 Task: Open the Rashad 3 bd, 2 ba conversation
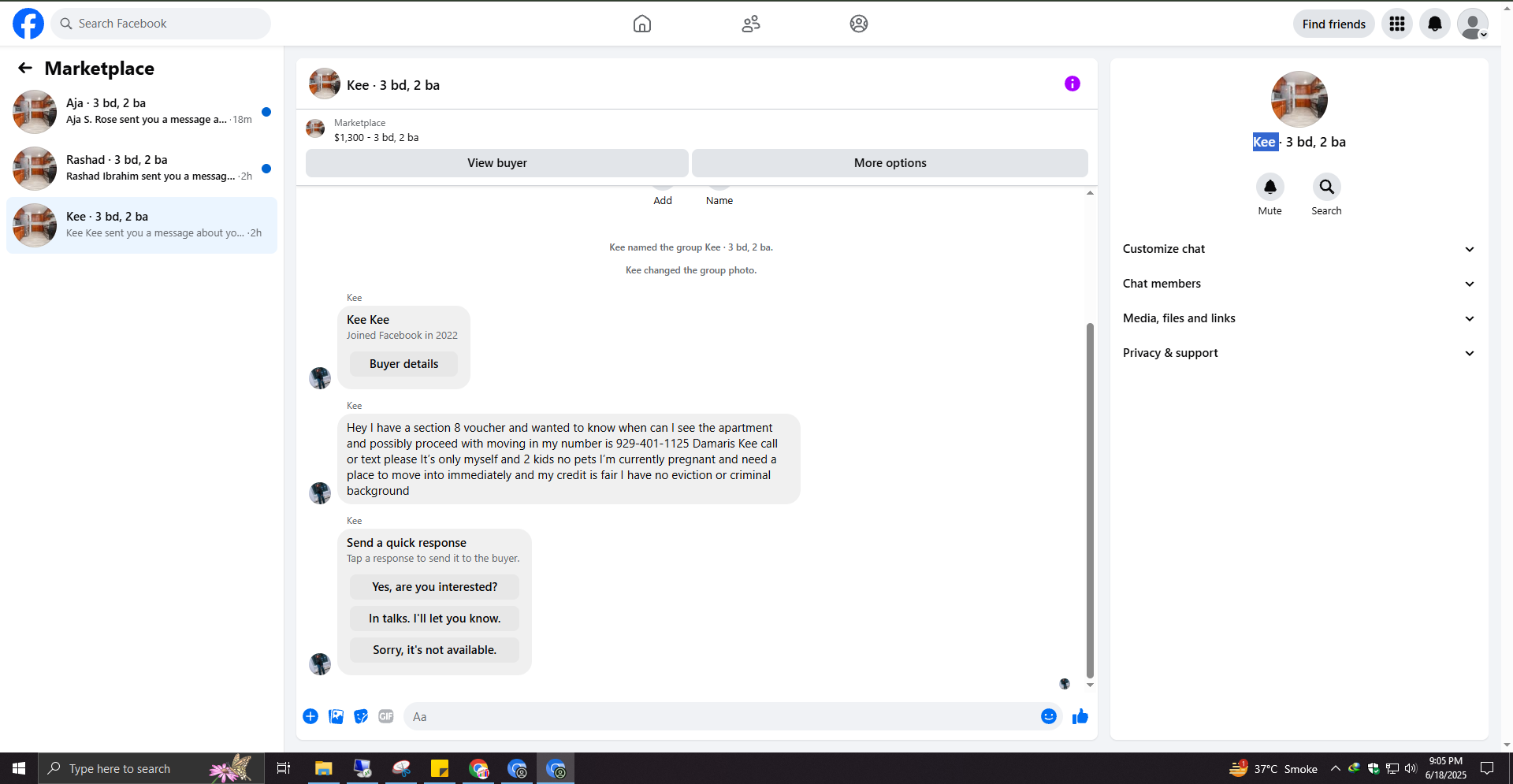click(x=142, y=169)
